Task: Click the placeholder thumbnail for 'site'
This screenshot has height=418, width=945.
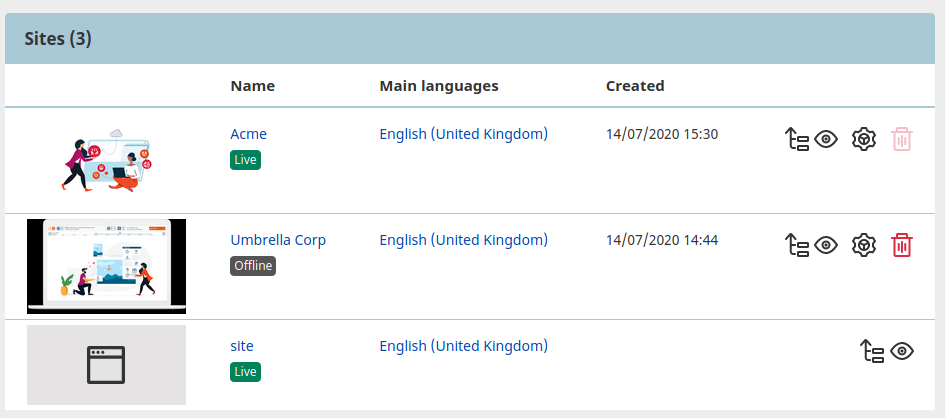Action: 106,365
